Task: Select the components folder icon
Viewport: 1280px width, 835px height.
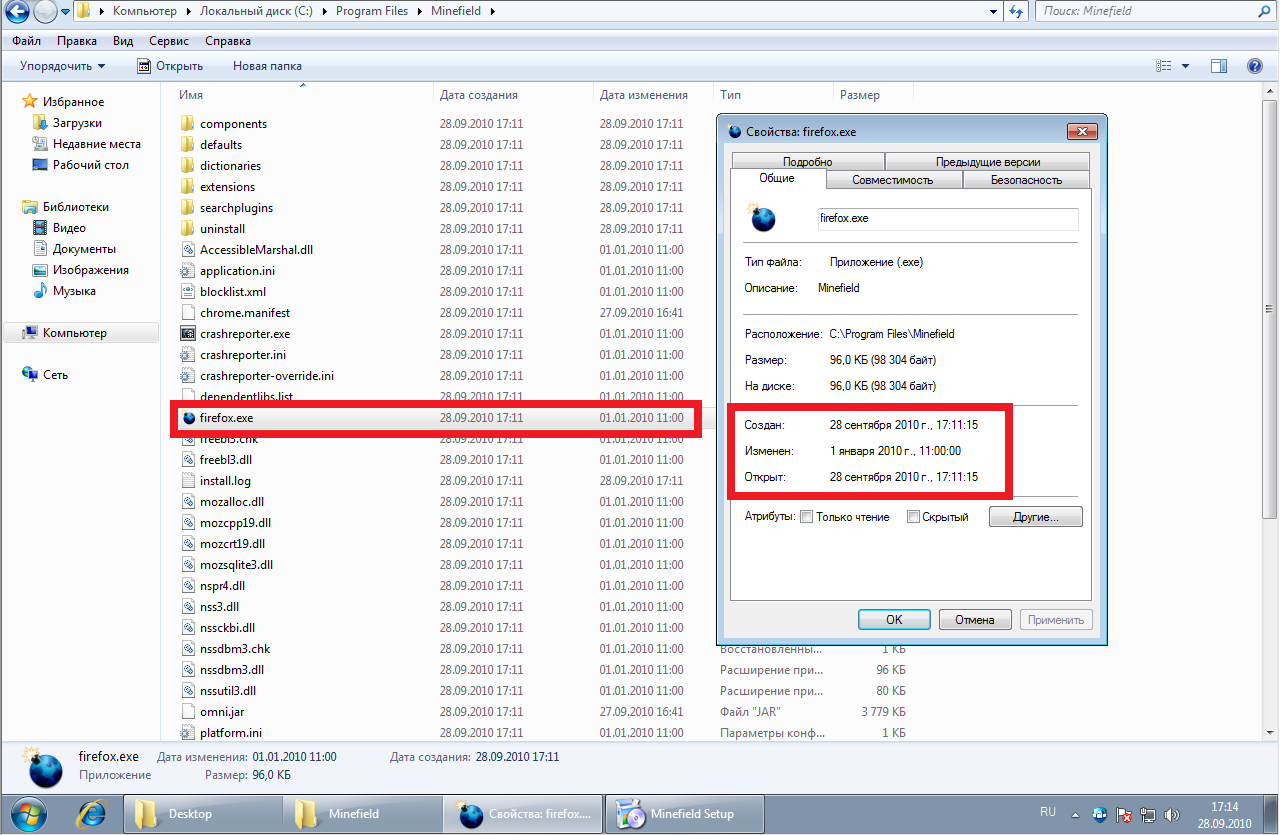Action: click(x=187, y=124)
